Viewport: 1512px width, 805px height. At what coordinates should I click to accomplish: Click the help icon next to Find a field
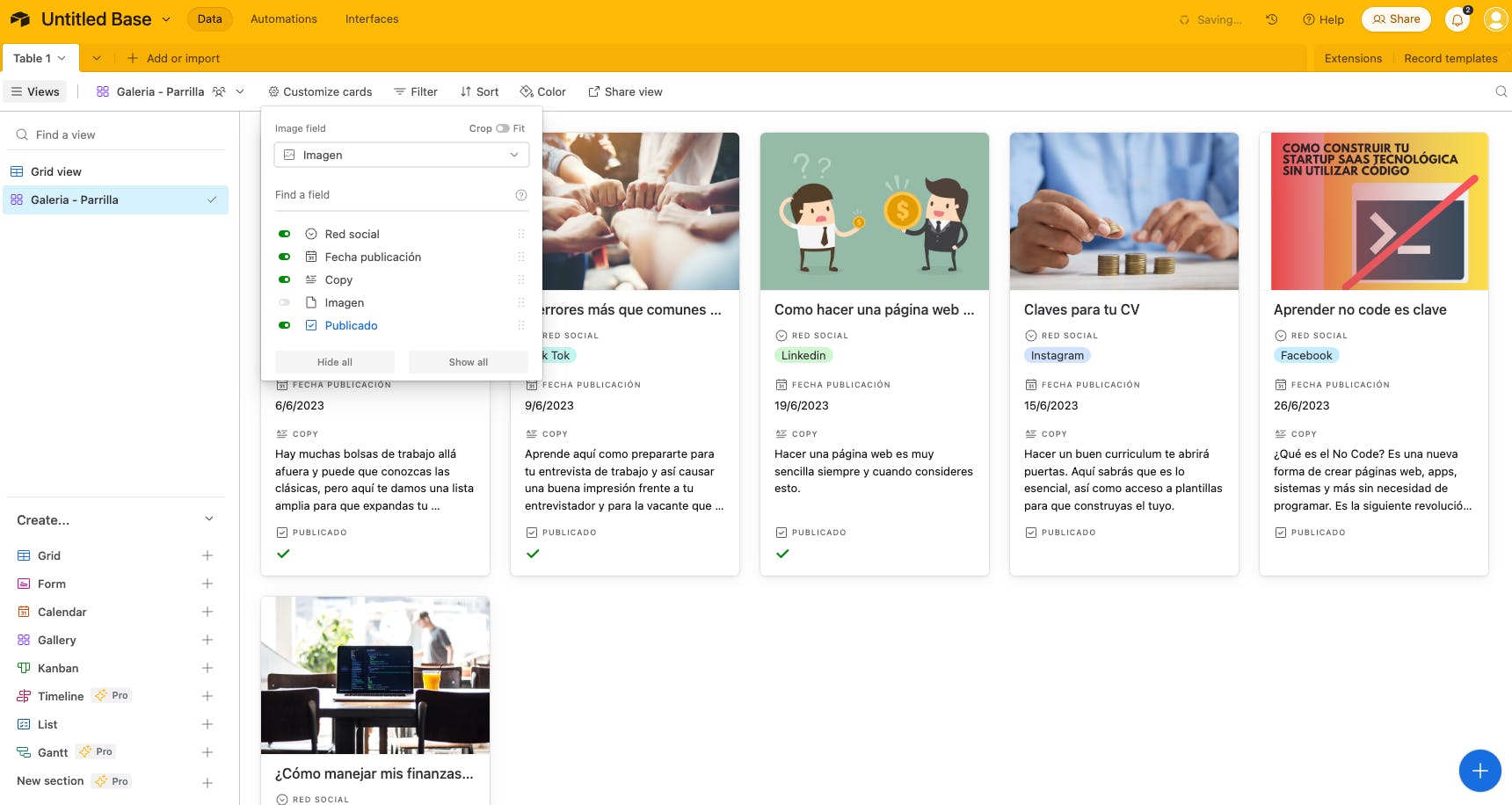point(520,195)
